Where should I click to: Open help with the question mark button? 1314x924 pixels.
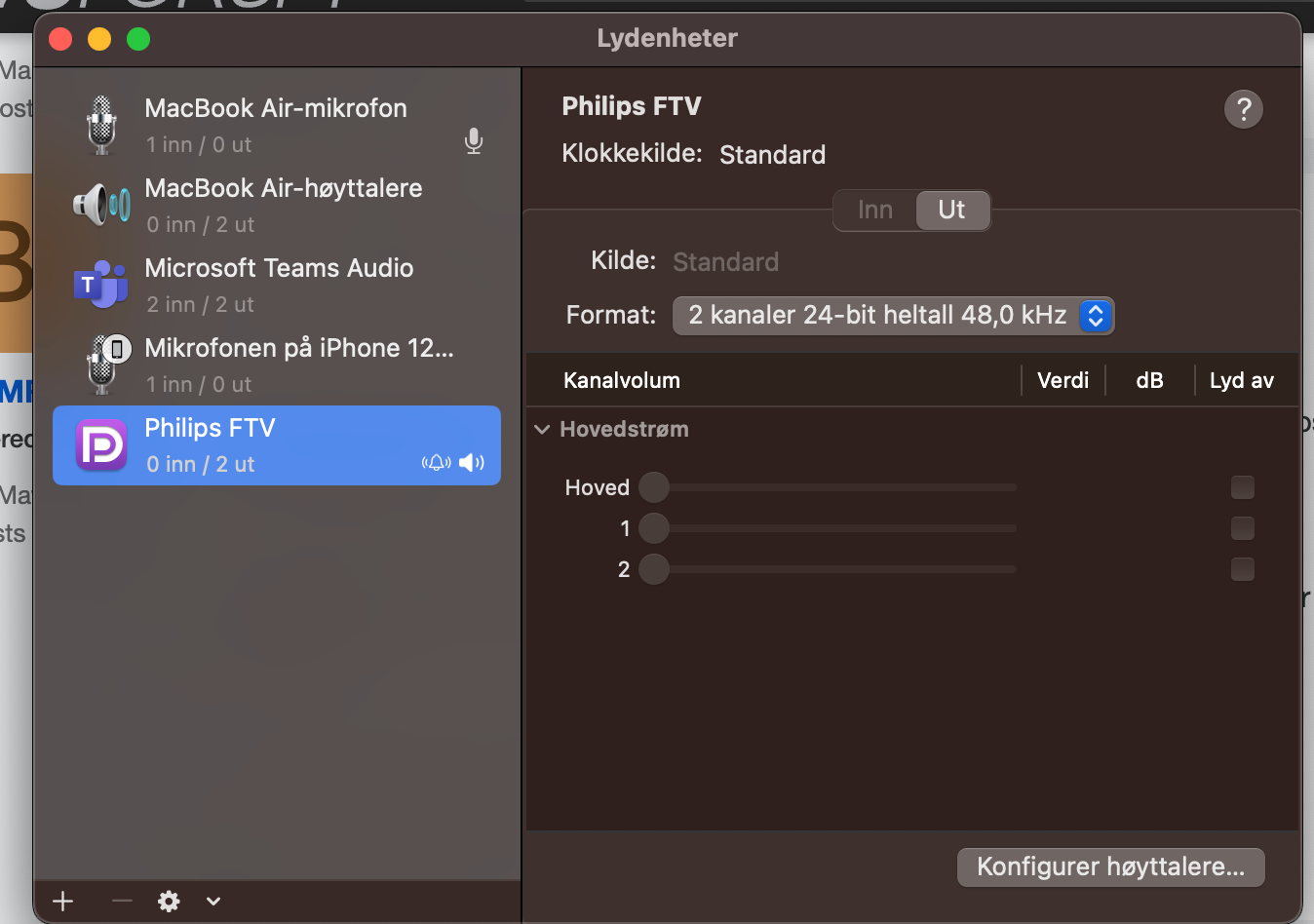(x=1244, y=109)
